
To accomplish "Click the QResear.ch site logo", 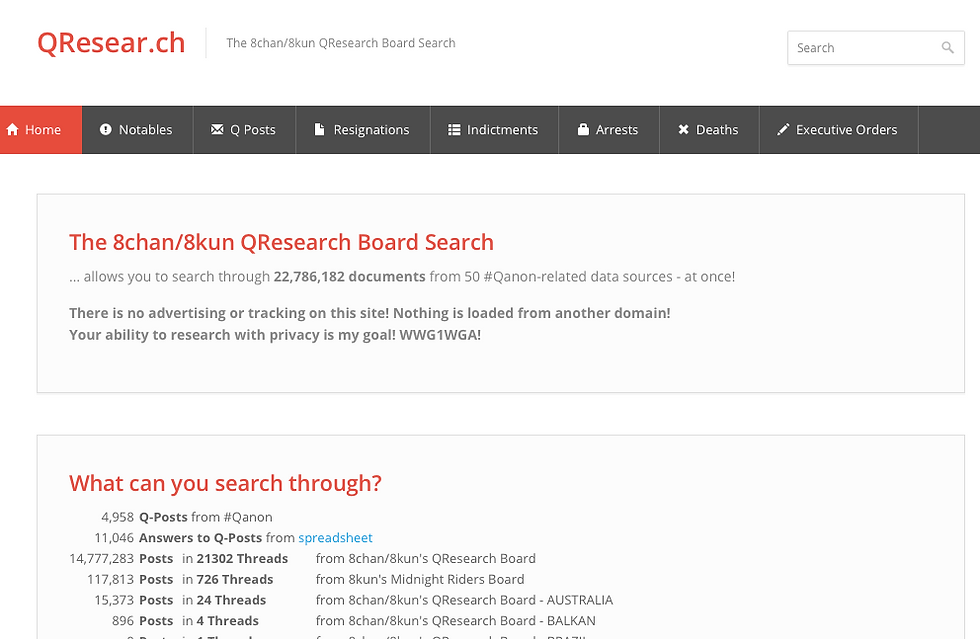I will [x=111, y=43].
